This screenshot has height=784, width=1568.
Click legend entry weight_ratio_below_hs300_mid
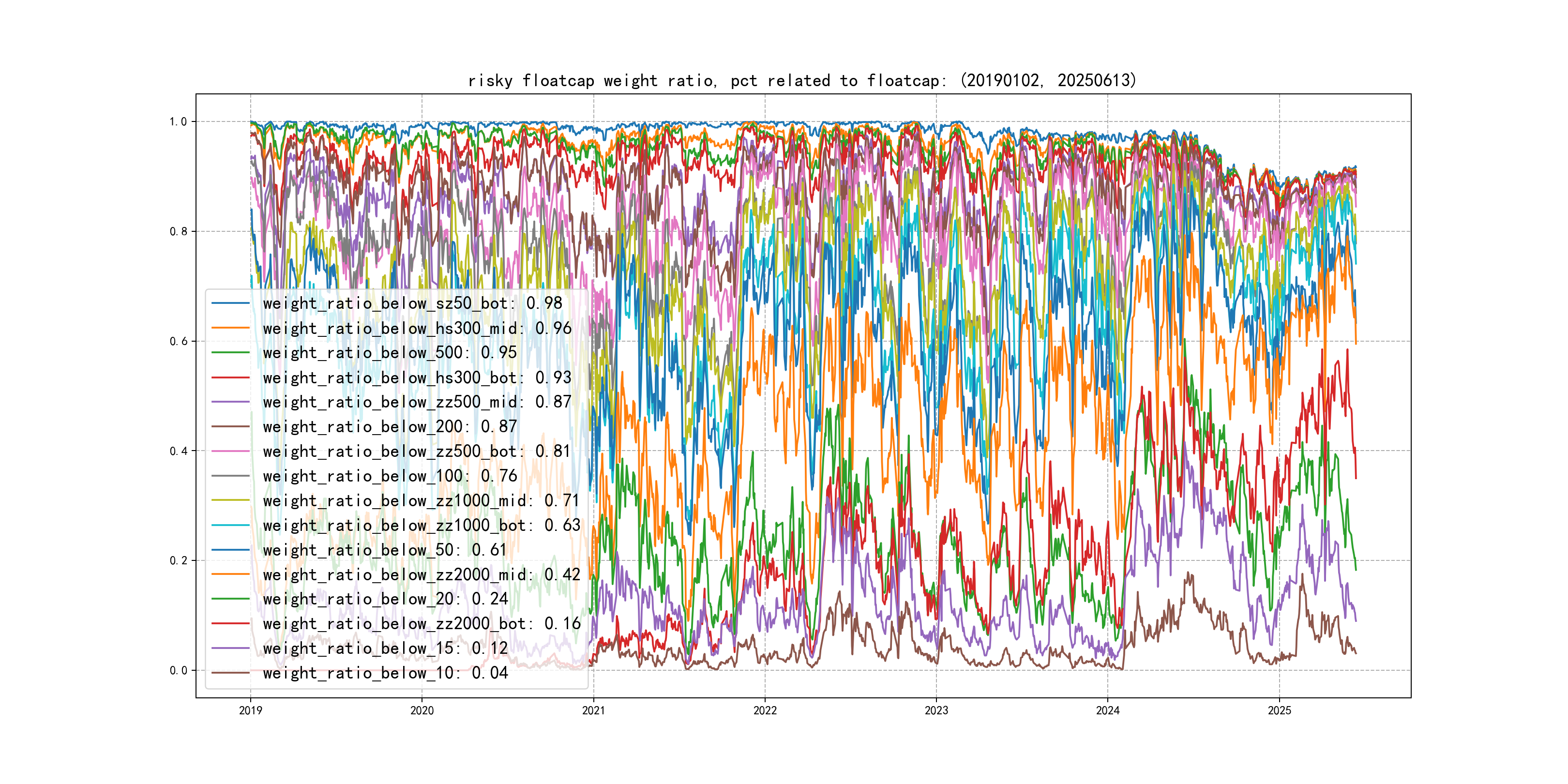click(x=417, y=328)
